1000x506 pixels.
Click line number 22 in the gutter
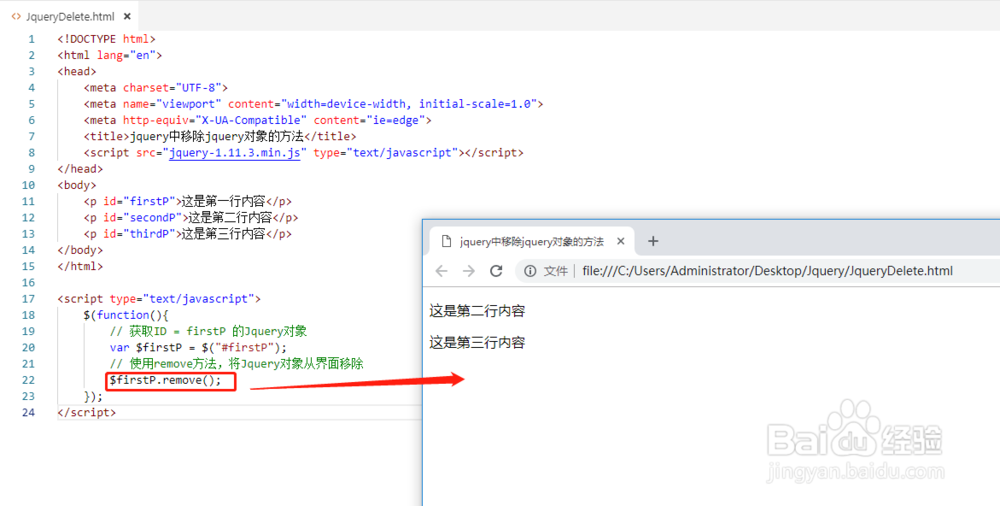28,380
